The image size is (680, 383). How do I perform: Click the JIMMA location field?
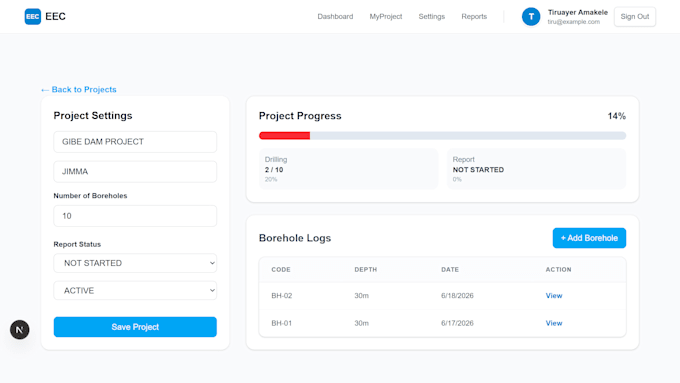tap(135, 171)
